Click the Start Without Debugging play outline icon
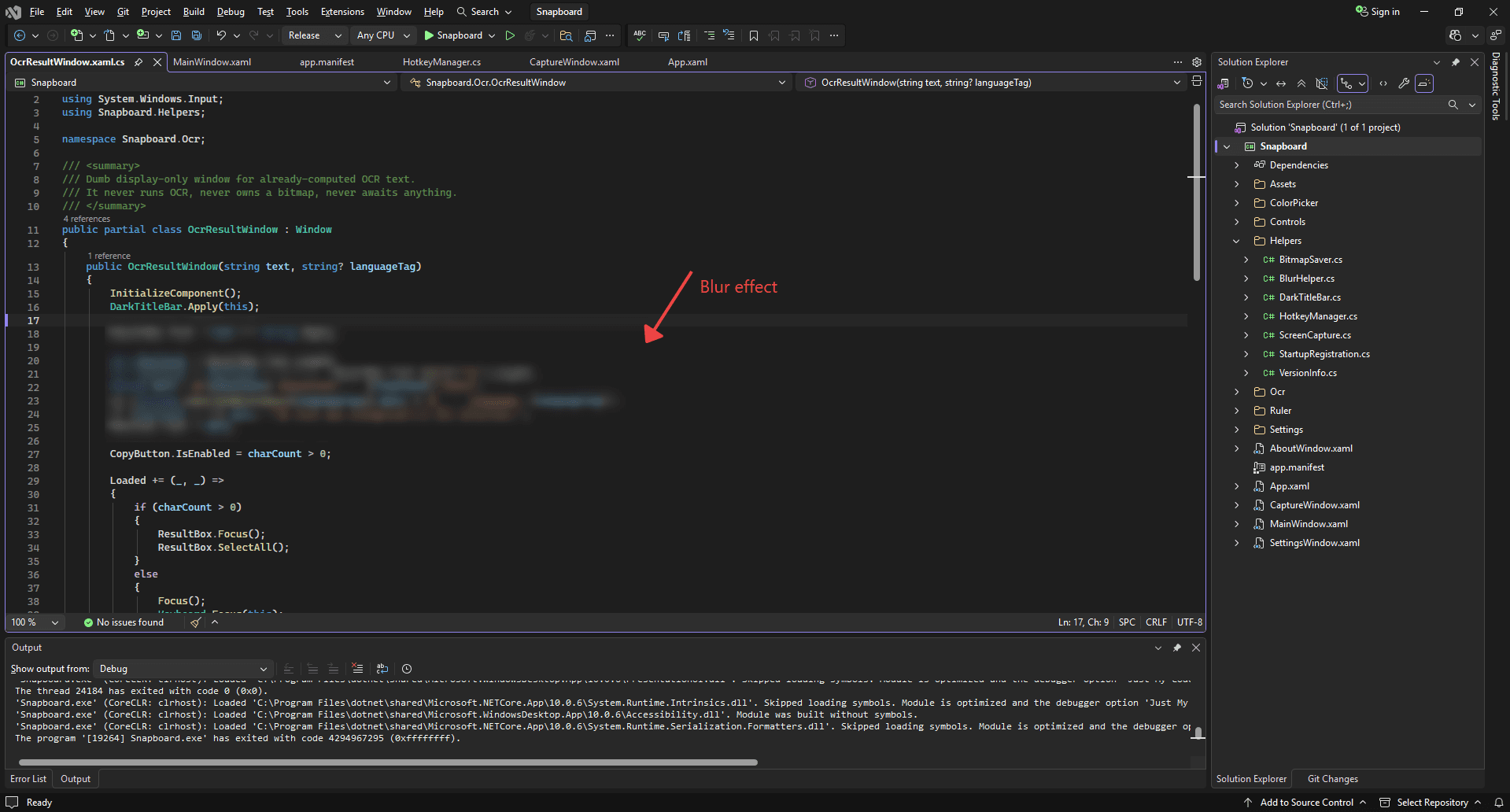The height and width of the screenshot is (812, 1510). click(510, 35)
